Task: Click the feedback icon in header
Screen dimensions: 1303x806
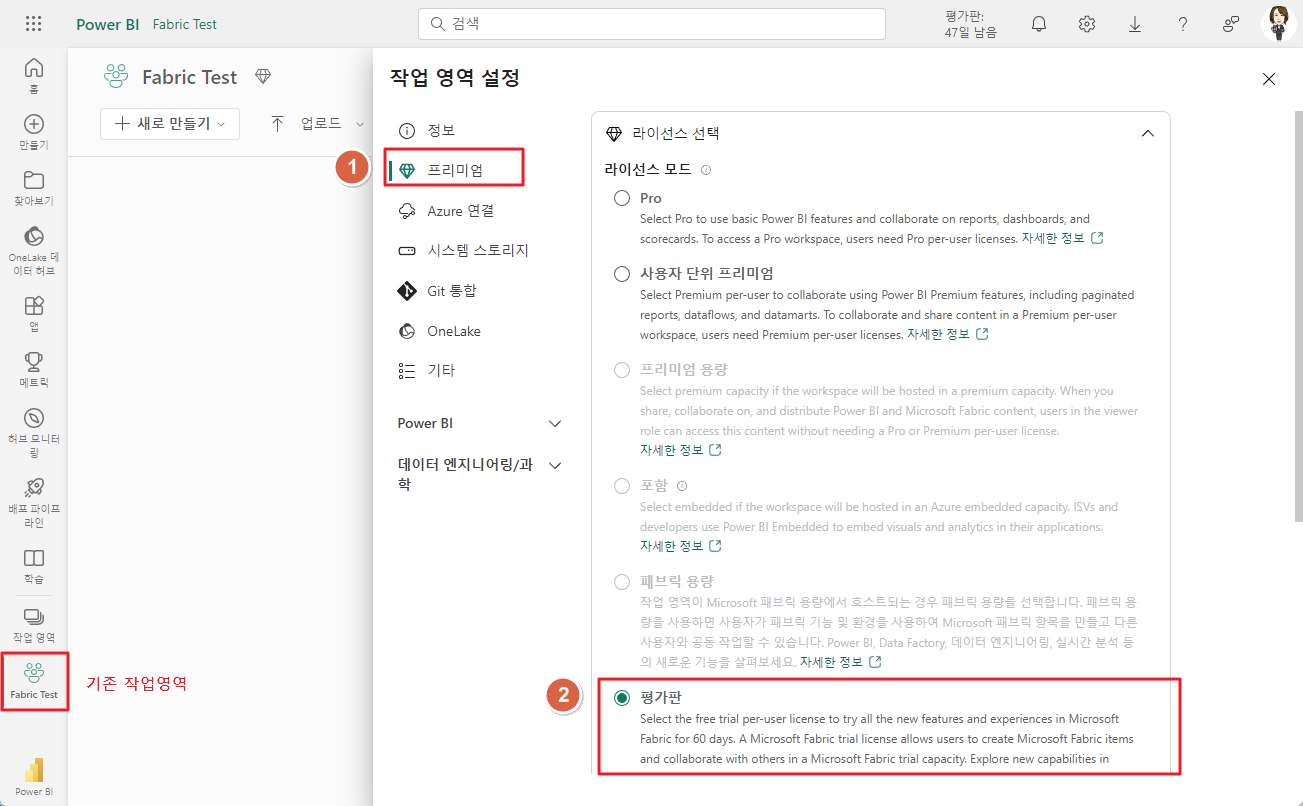Action: 1231,24
